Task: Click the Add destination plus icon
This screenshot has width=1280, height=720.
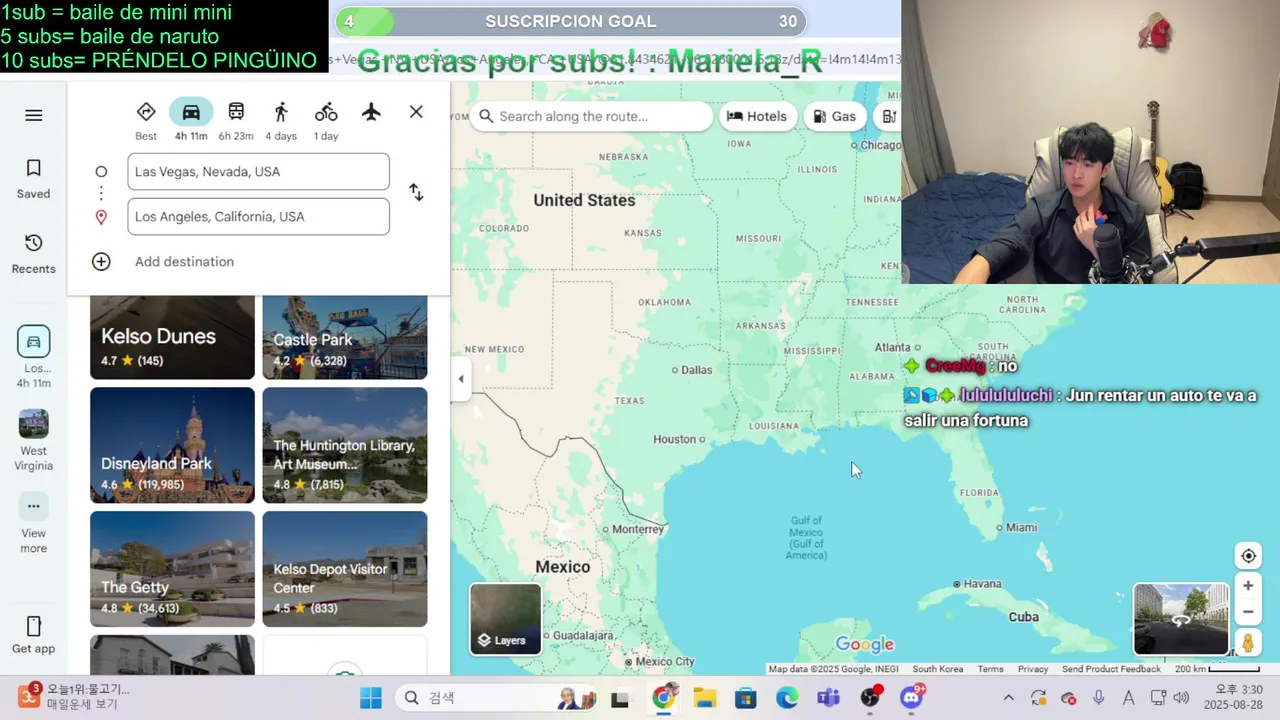Action: click(101, 262)
